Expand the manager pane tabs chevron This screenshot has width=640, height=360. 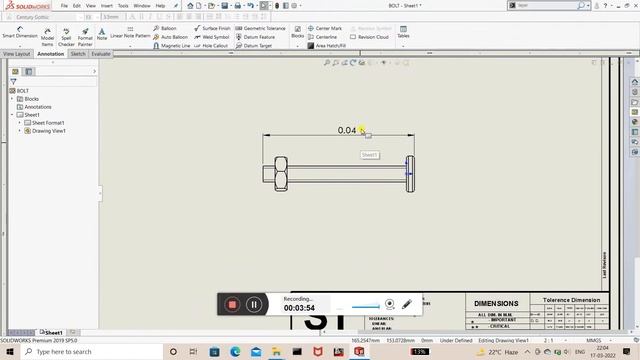coord(94,71)
